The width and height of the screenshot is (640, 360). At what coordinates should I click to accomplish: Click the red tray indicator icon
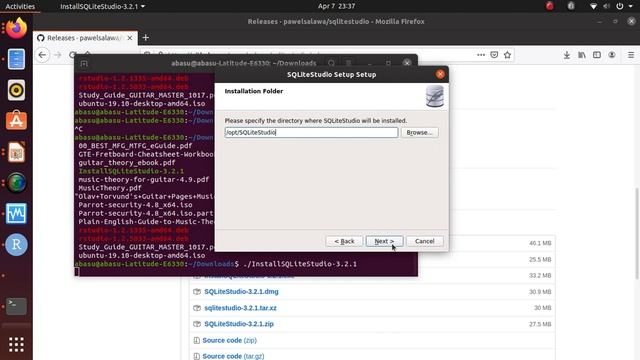550,6
